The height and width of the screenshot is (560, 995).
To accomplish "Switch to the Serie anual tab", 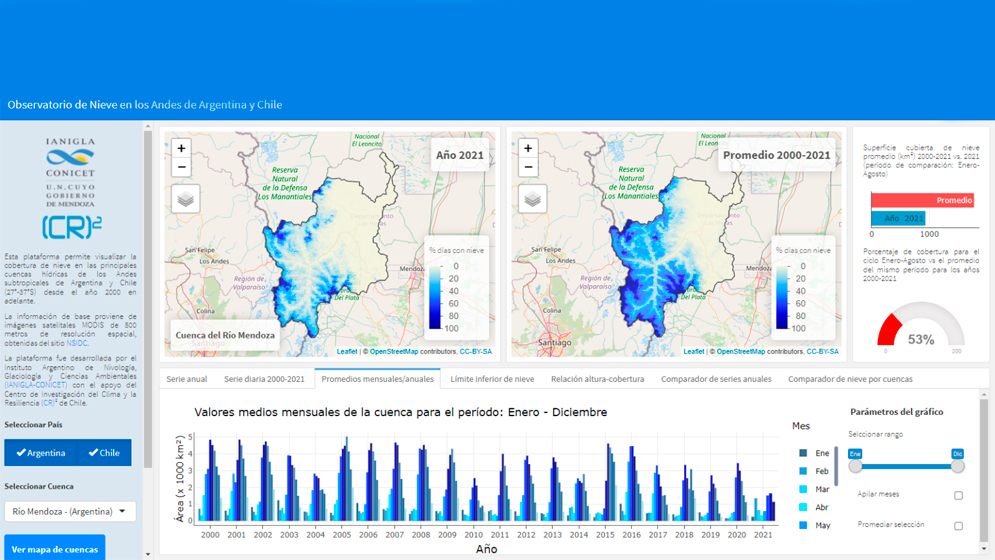I will 187,379.
